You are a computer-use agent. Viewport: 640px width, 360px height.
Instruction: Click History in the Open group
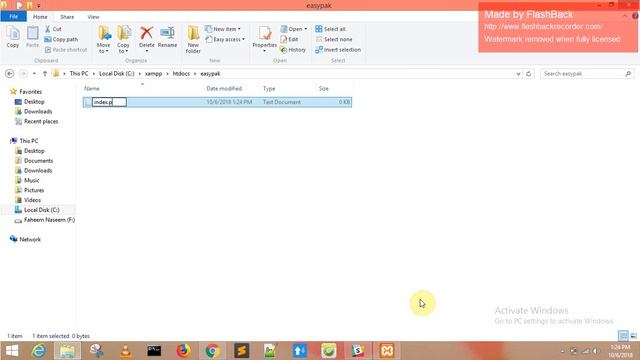click(x=293, y=50)
